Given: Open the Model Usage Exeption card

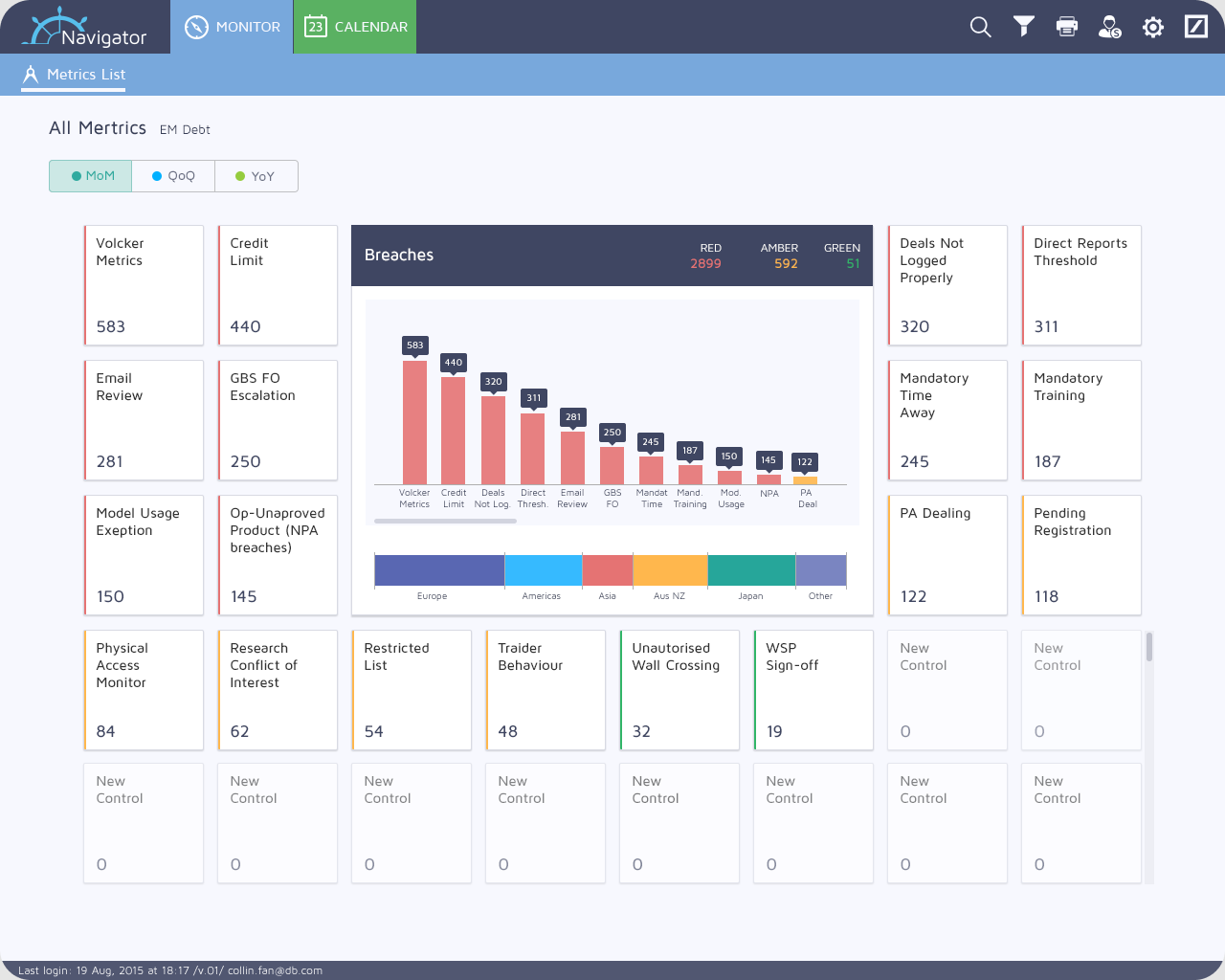Looking at the screenshot, I should tap(144, 555).
